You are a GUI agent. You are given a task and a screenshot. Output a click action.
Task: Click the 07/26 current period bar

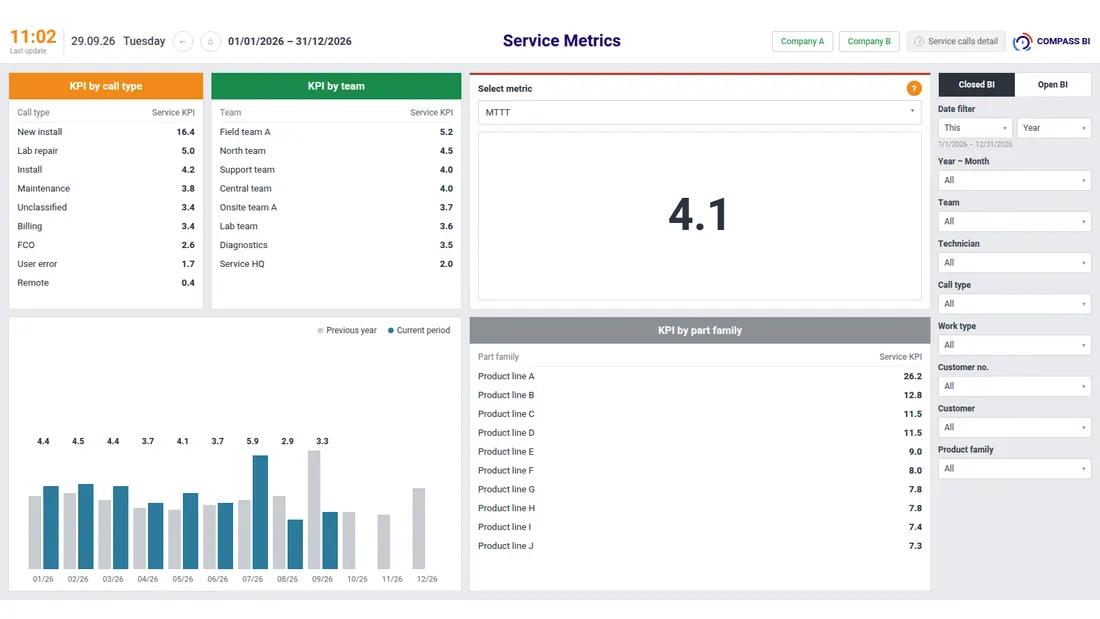pos(260,512)
